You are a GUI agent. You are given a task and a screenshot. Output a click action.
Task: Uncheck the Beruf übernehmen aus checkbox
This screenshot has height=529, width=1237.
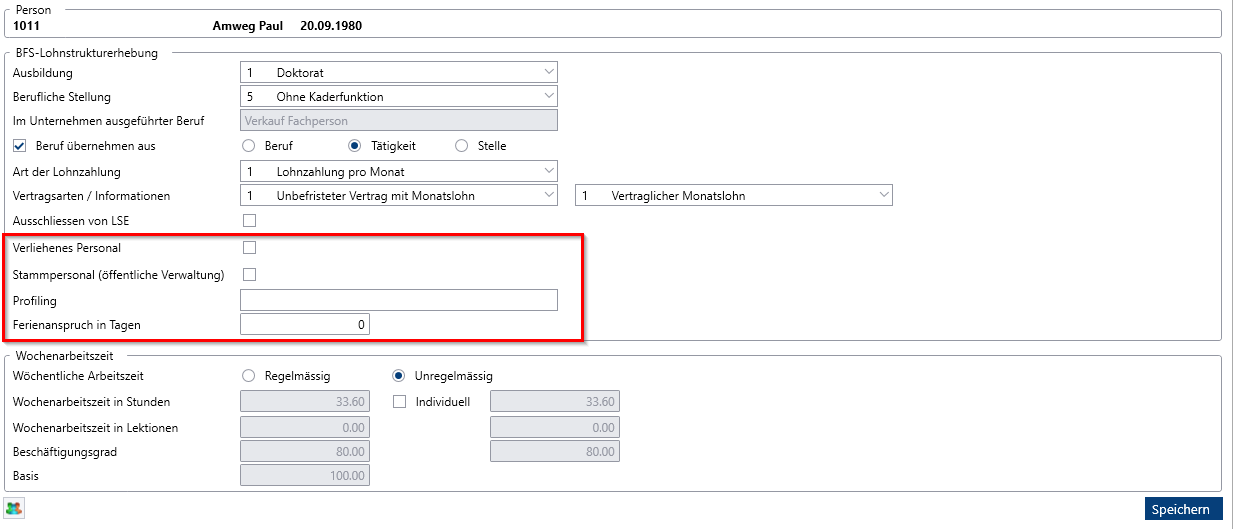pyautogui.click(x=19, y=146)
